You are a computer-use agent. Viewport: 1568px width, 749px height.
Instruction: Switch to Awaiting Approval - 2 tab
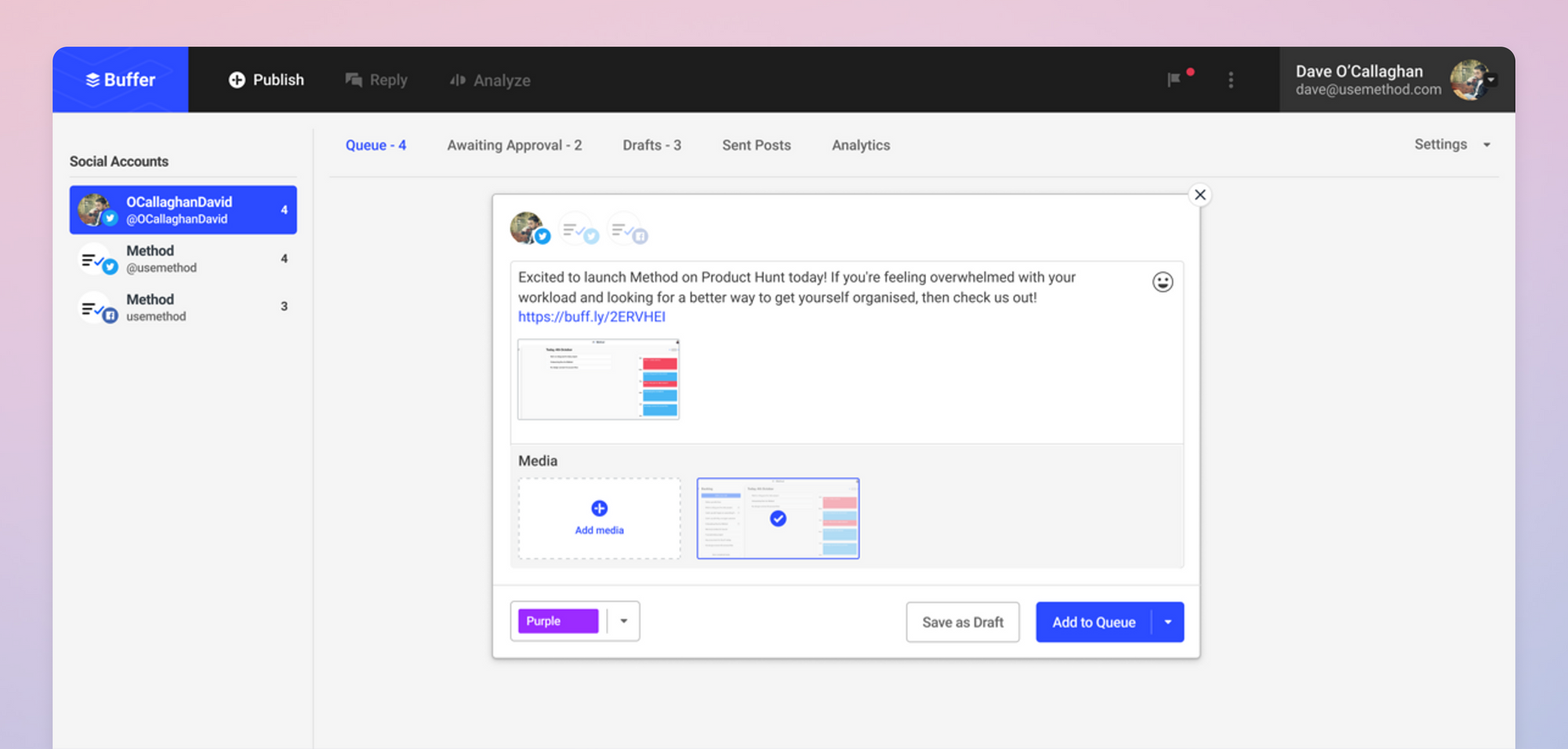coord(514,145)
